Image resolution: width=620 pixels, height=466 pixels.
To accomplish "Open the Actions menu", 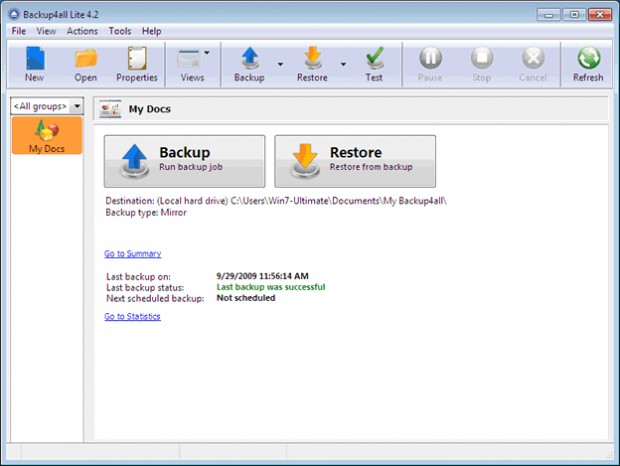I will [82, 31].
